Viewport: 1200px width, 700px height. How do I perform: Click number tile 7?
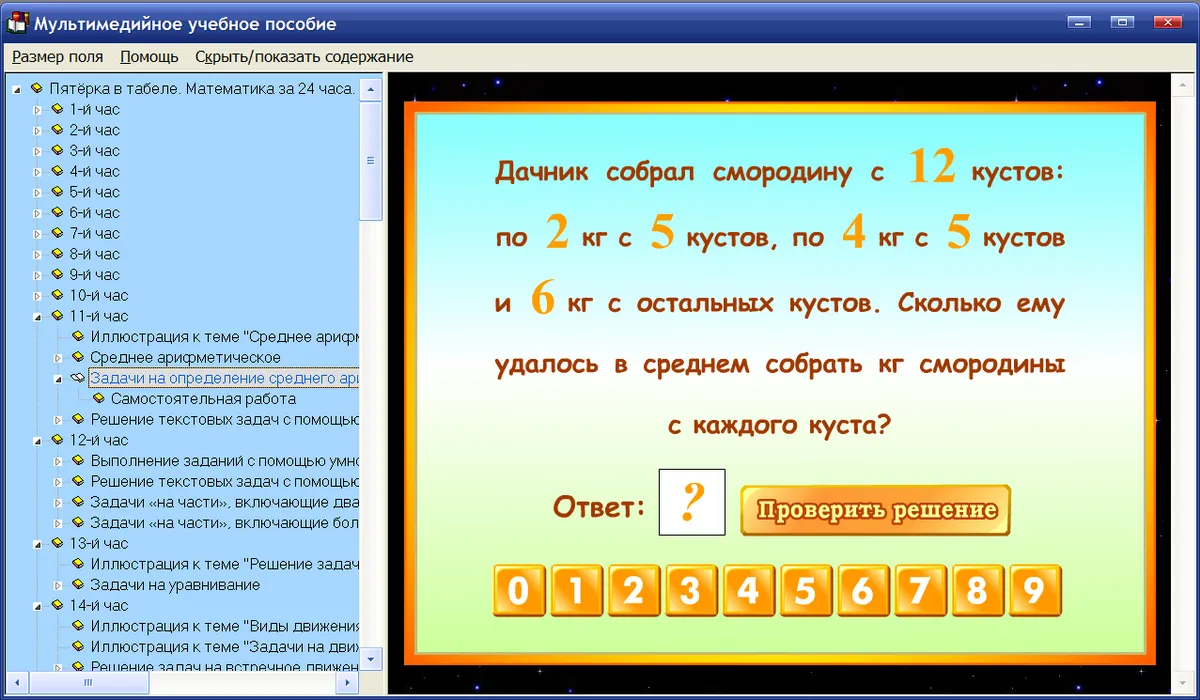point(921,591)
